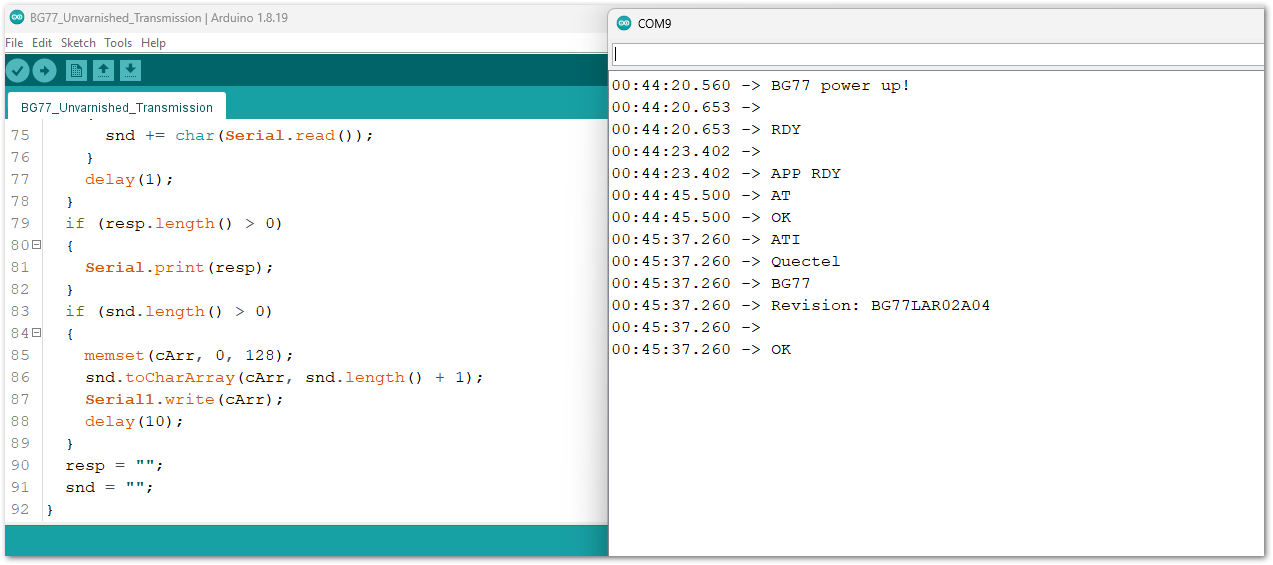Open the Edit menu
Viewport: 1273px width, 565px height.
click(42, 43)
